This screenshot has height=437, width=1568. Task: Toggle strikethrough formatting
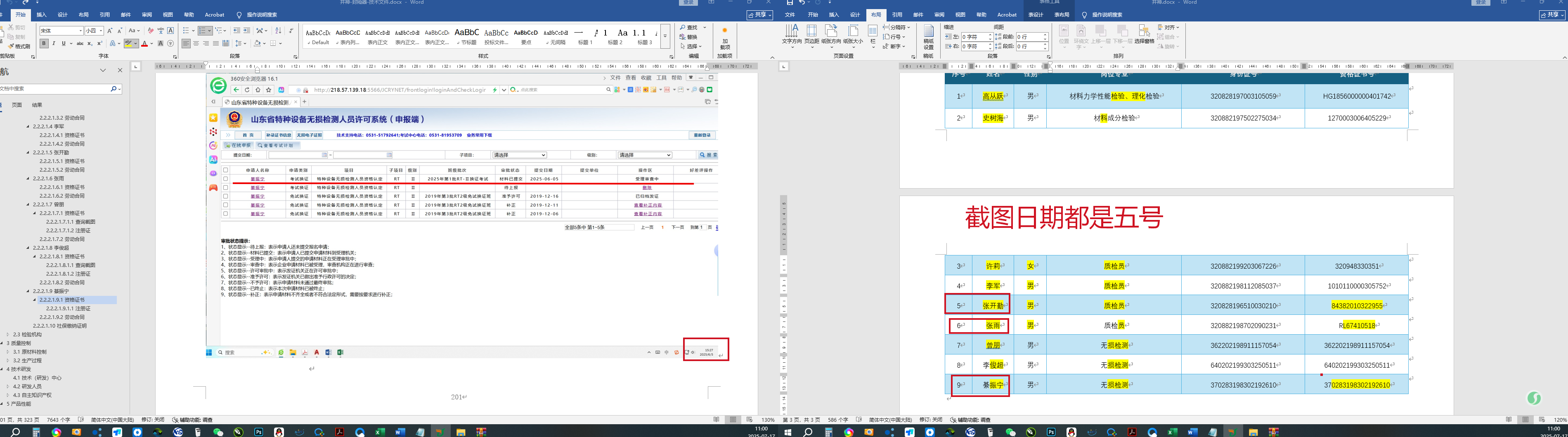80,44
